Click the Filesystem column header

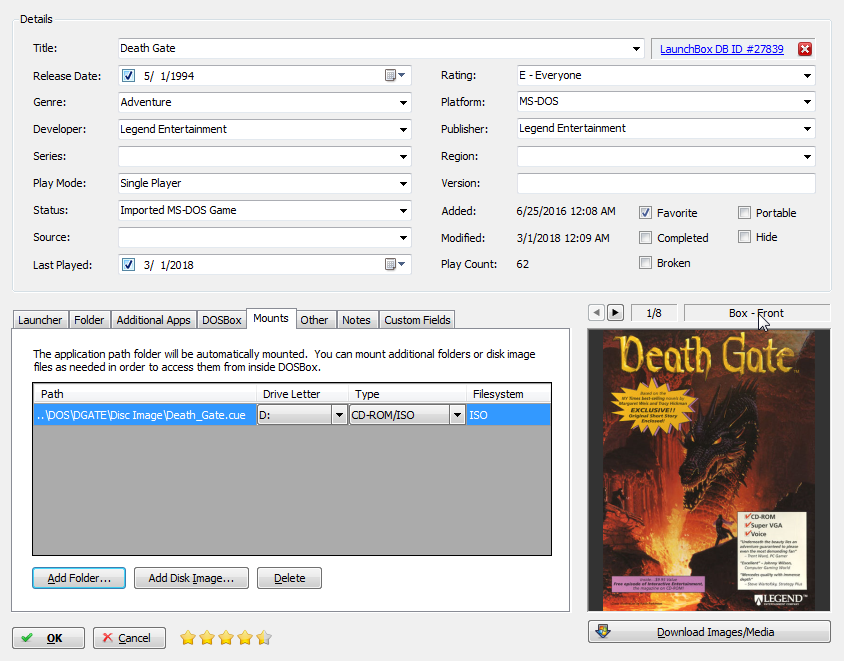(508, 394)
